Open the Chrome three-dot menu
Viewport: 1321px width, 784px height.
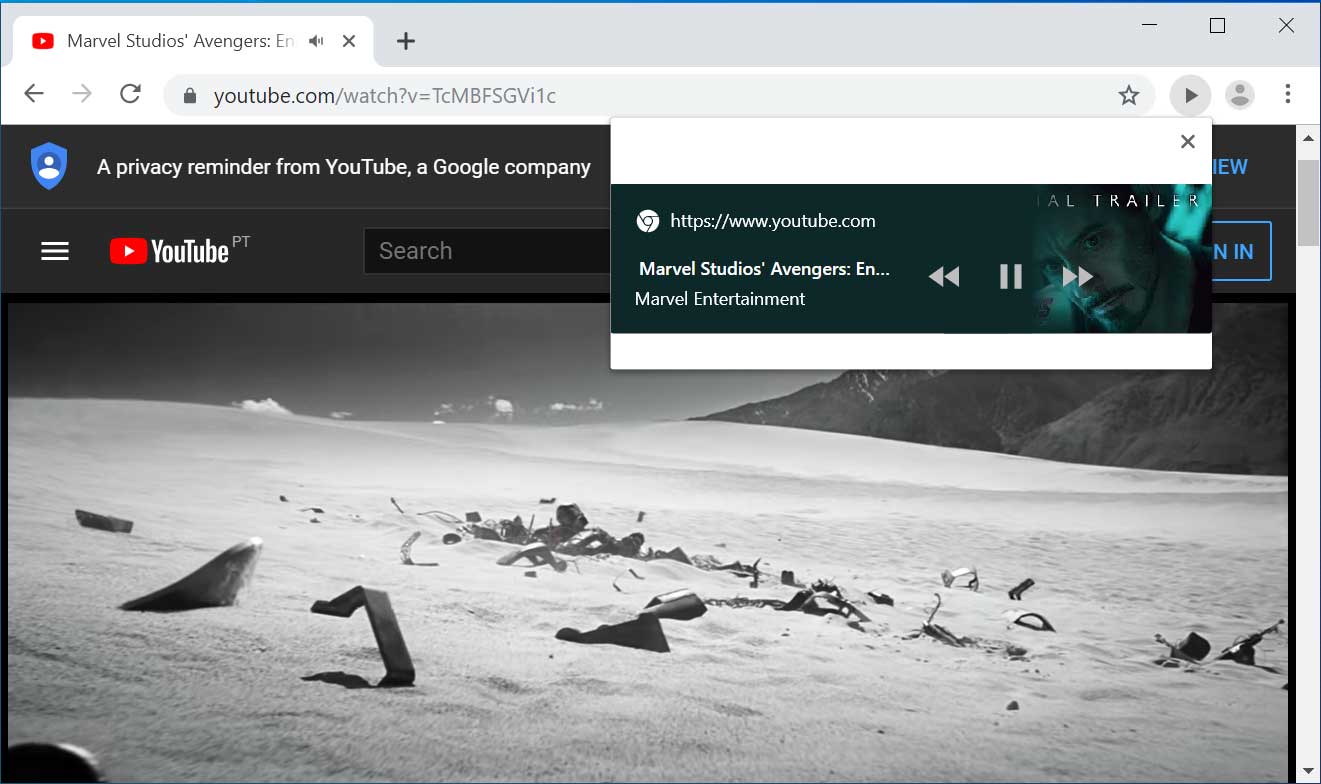pos(1288,94)
